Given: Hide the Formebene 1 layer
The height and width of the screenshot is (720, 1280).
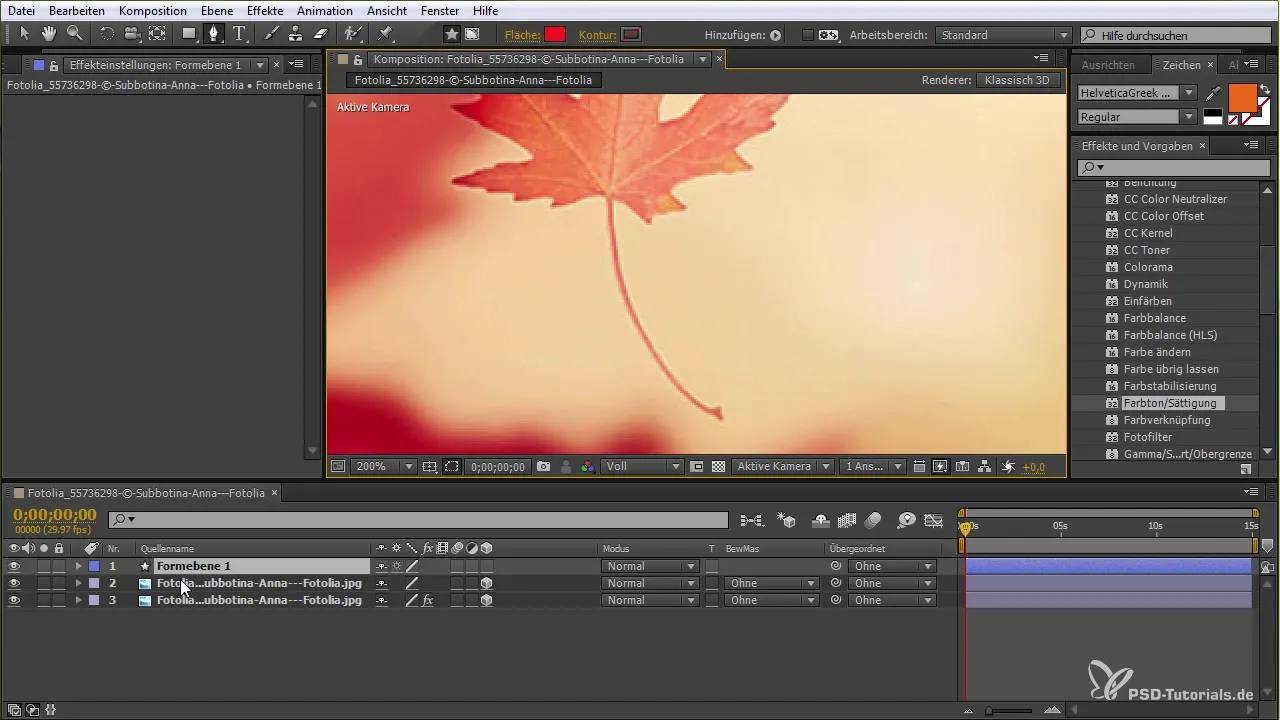Looking at the screenshot, I should (14, 566).
